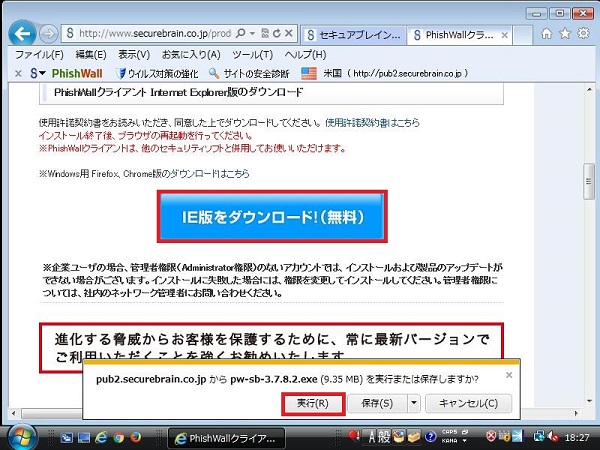
Task: Click the volume tray icon
Action: 553,437
